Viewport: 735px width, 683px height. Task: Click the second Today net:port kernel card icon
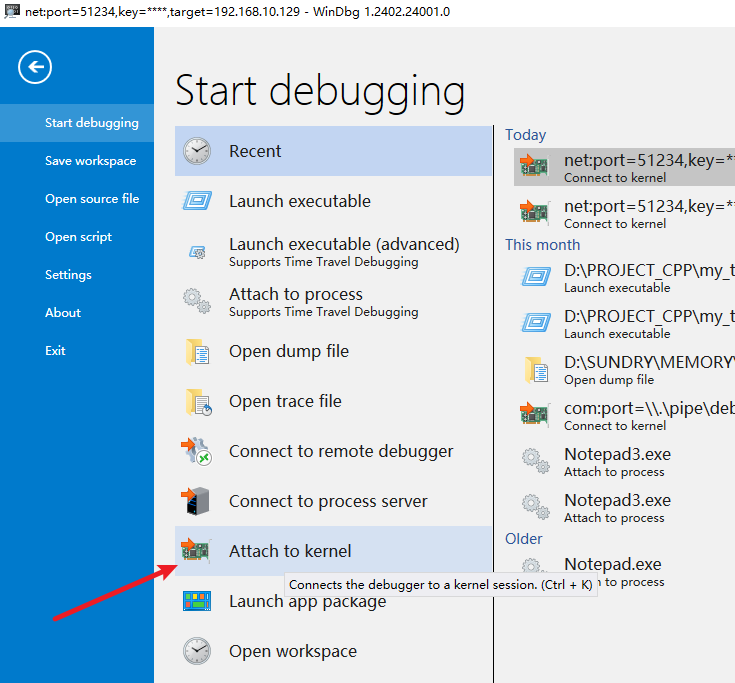(534, 211)
